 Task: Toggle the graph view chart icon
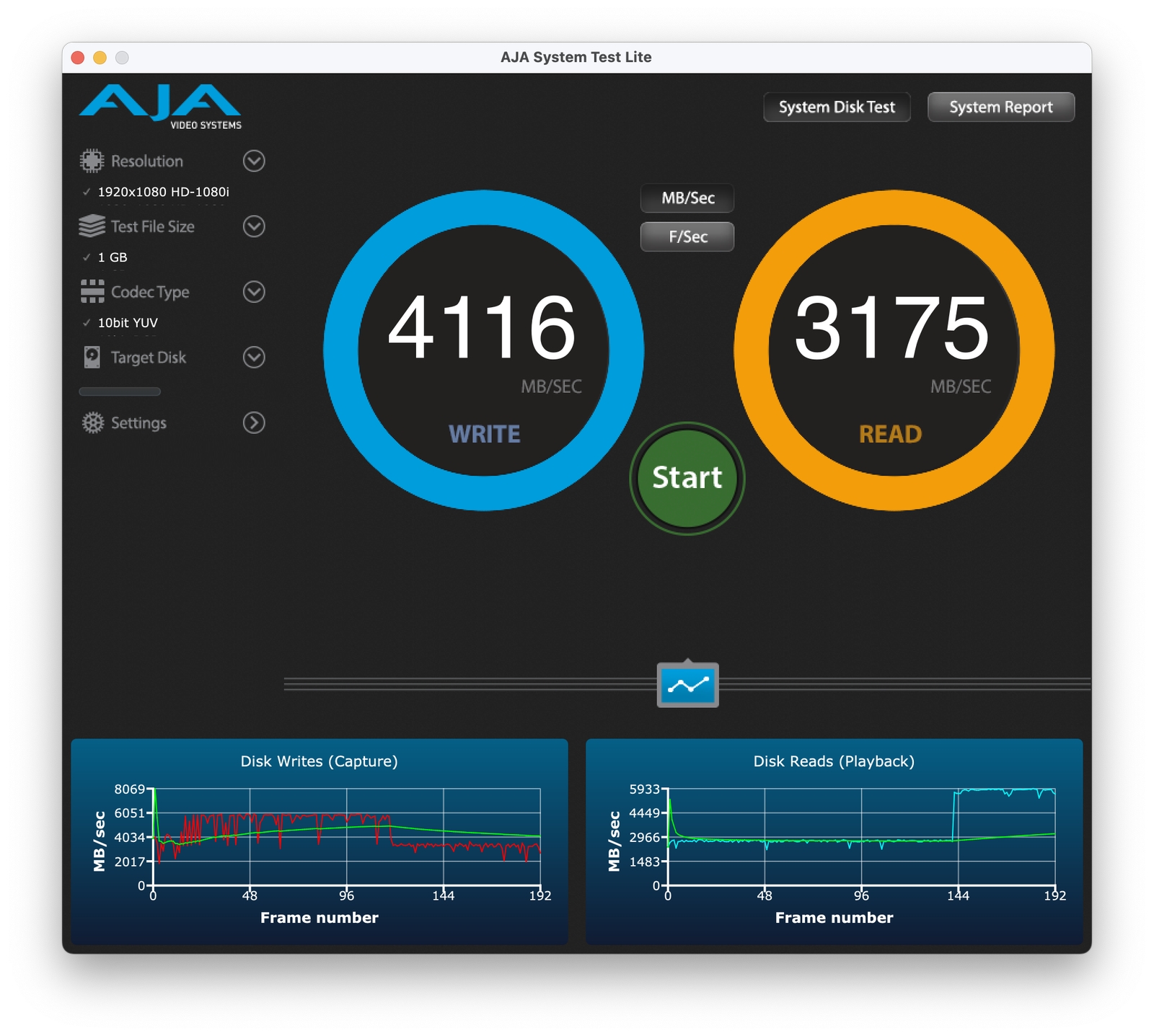pyautogui.click(x=687, y=685)
